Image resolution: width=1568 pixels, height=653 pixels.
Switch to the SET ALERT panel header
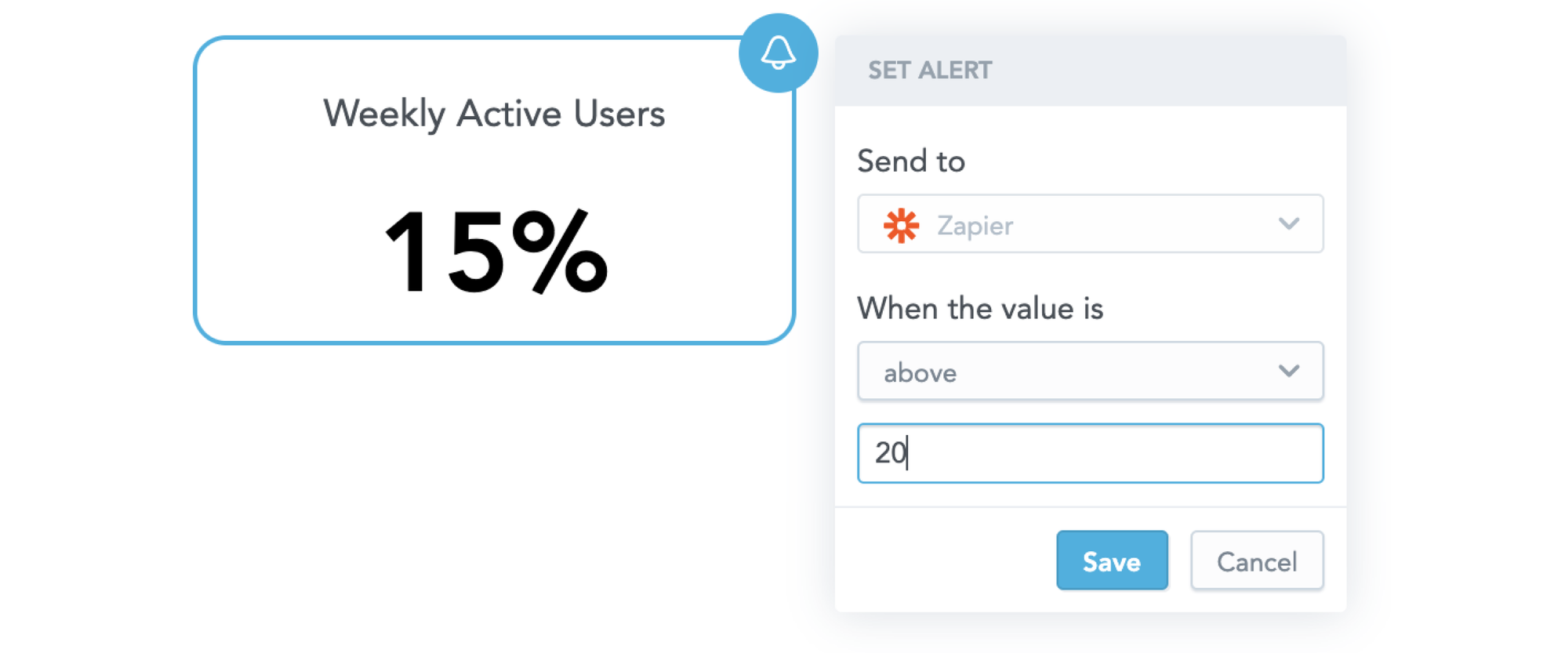[x=929, y=70]
